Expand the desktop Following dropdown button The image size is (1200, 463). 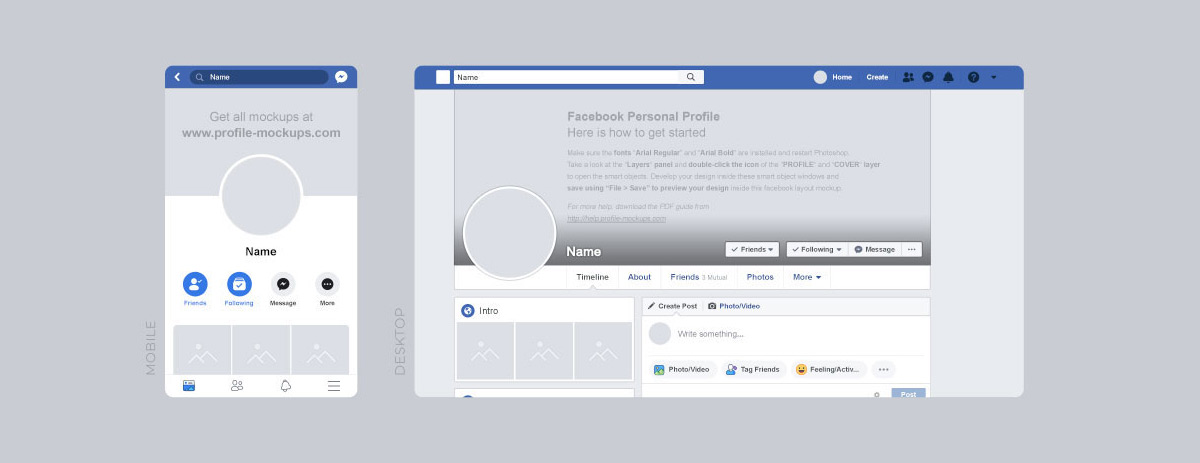click(x=817, y=249)
